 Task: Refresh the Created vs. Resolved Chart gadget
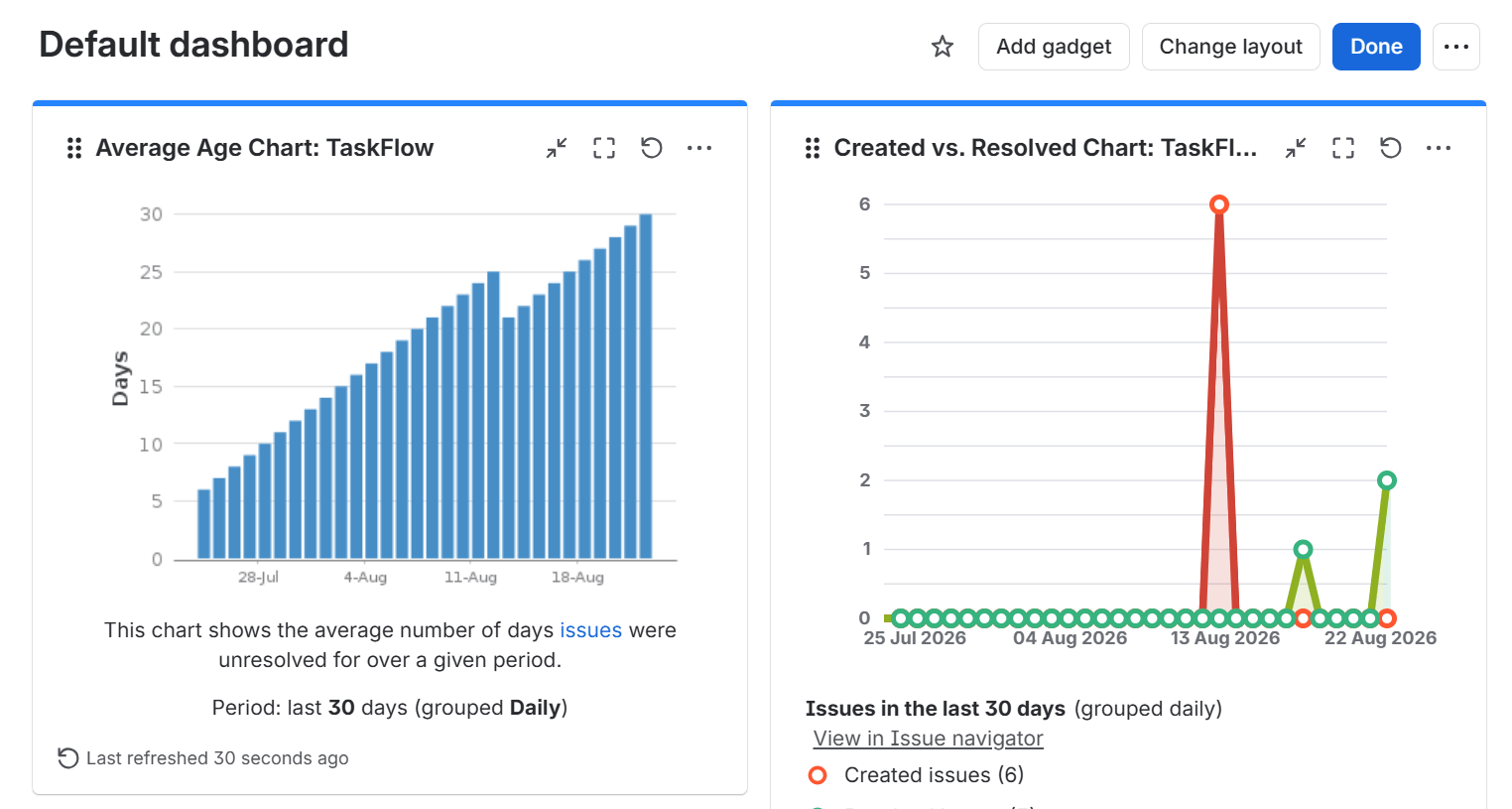[x=1391, y=148]
